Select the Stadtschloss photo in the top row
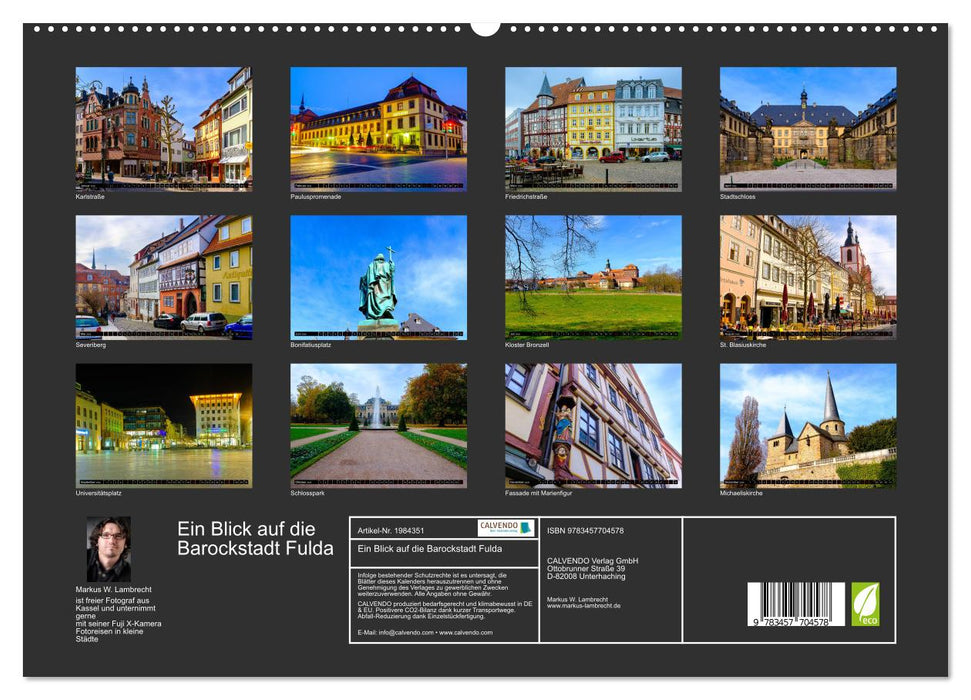Image resolution: width=971 pixels, height=700 pixels. pos(806,126)
